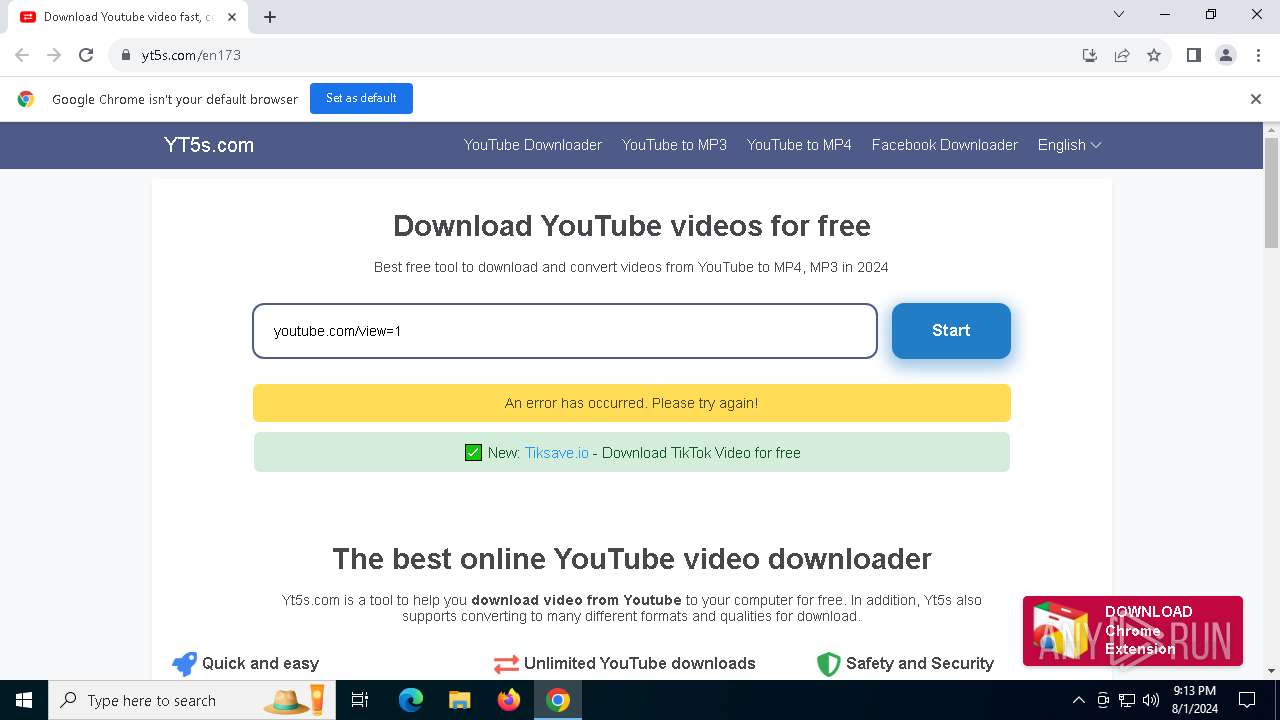Viewport: 1280px width, 720px height.
Task: Click the arrows icon by Unlimited YouTube downloads
Action: (506, 664)
